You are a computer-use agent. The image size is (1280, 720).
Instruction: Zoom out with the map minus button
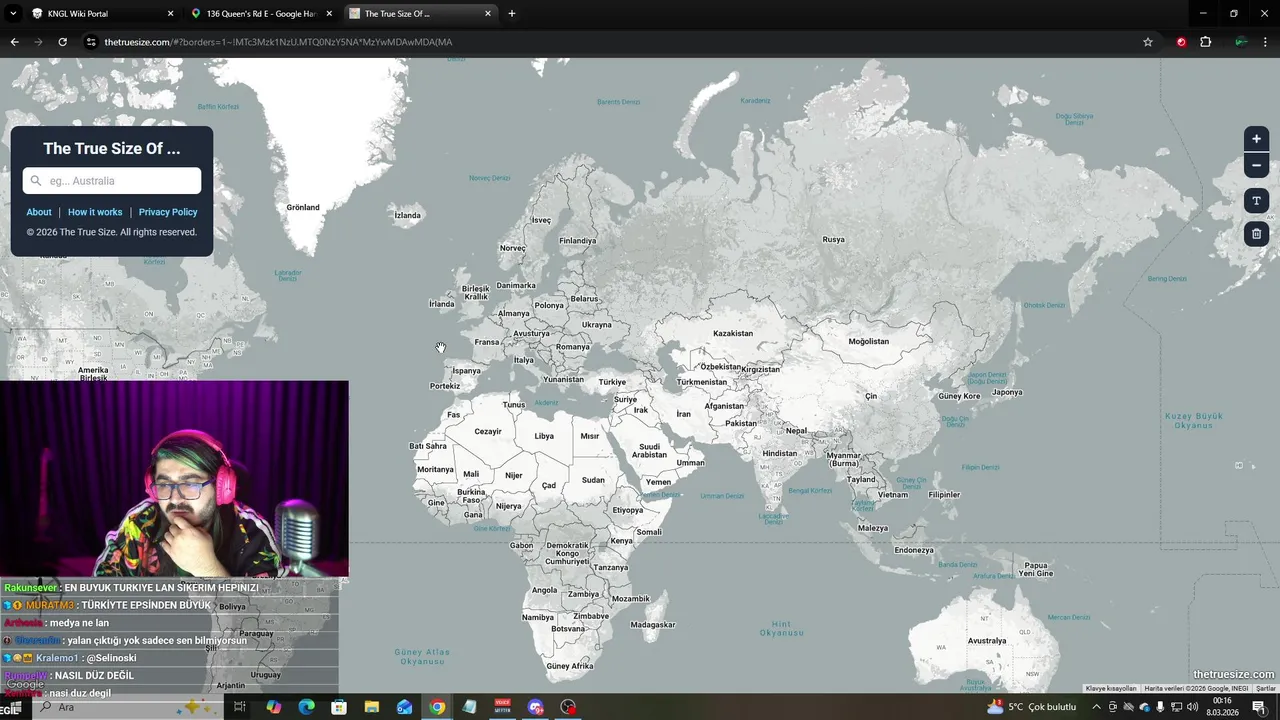click(1256, 165)
